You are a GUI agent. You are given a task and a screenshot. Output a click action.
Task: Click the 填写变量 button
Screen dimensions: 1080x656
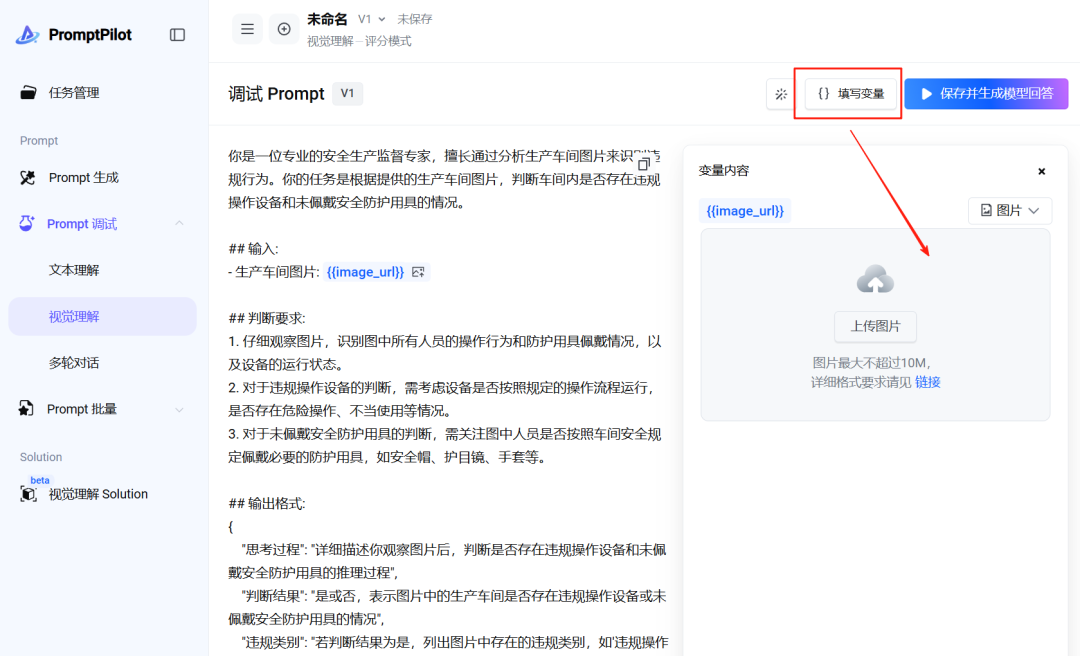click(851, 94)
